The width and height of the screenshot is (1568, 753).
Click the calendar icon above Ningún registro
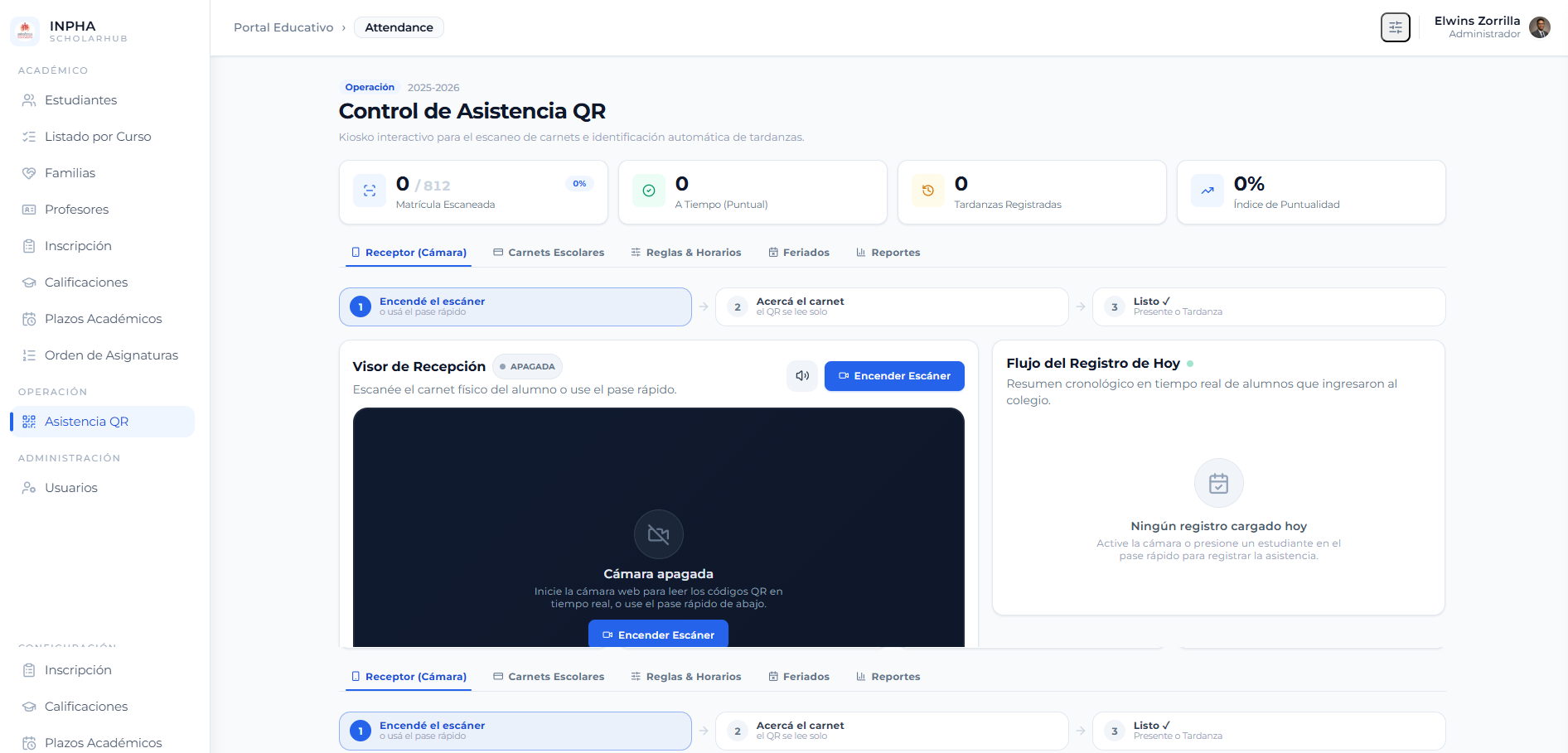pos(1219,483)
